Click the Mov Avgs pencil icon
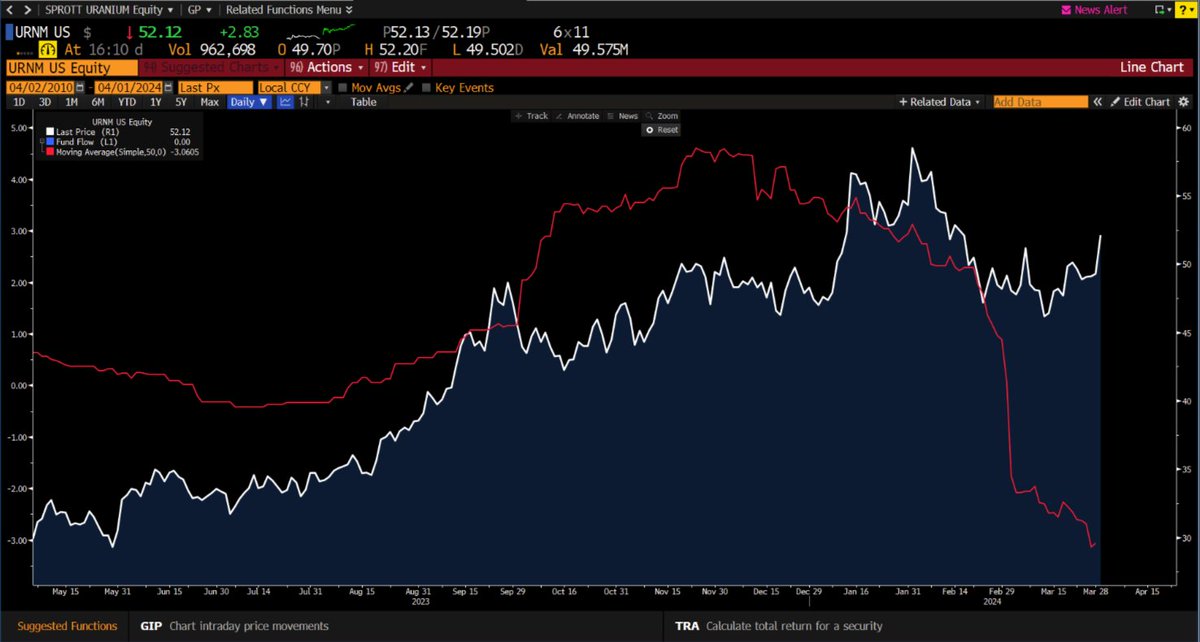This screenshot has height=642, width=1200. pos(410,87)
